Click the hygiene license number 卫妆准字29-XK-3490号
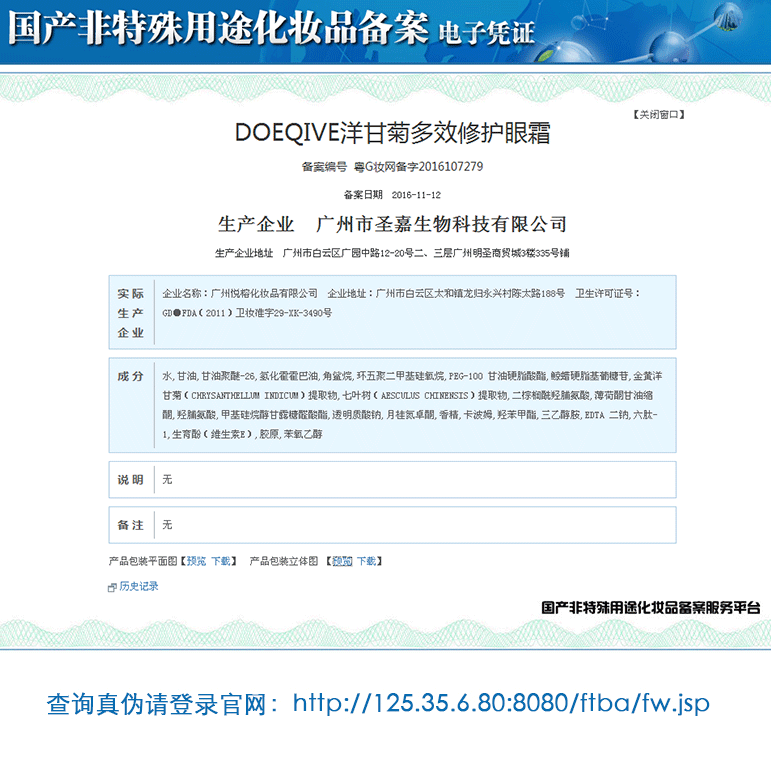This screenshot has height=771, width=771. click(x=284, y=313)
